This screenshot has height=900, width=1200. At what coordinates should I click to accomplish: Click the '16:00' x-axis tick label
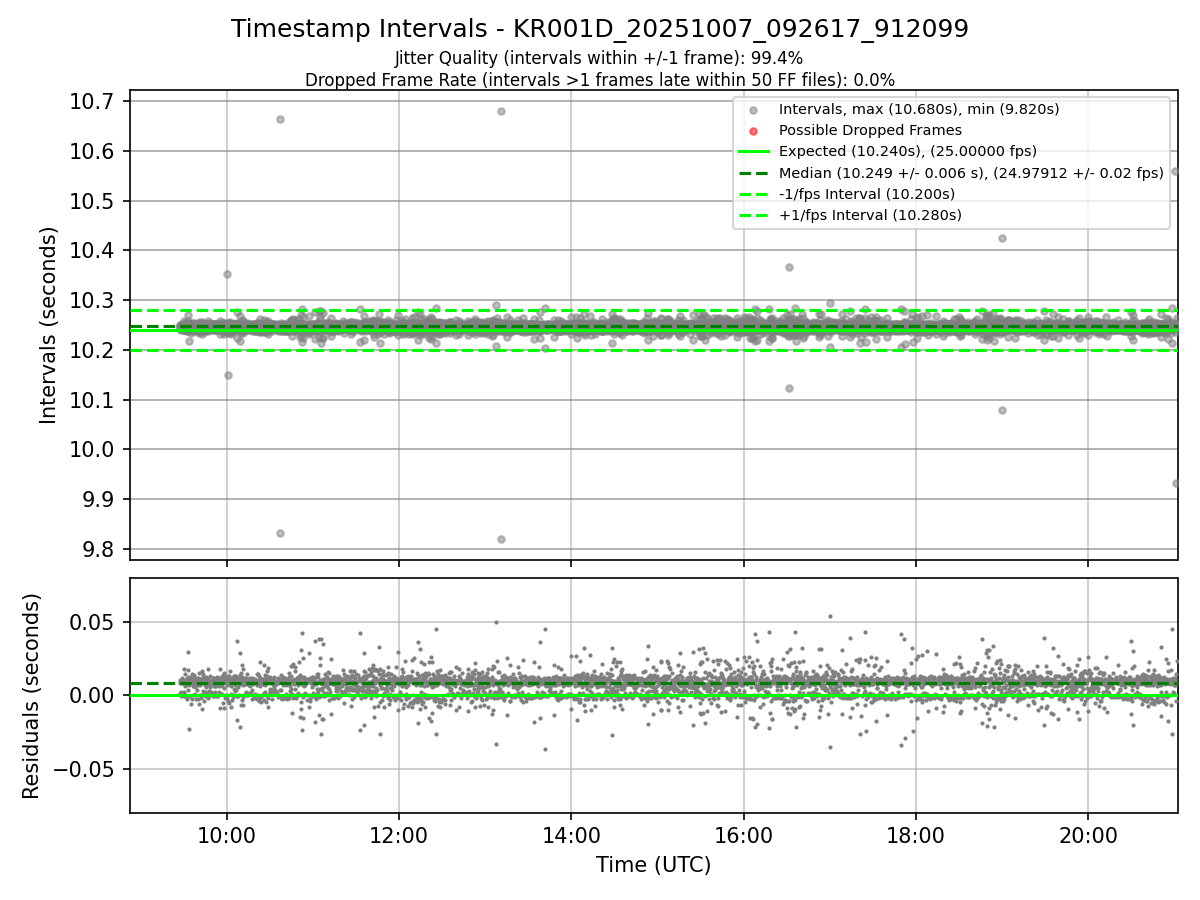click(x=743, y=835)
